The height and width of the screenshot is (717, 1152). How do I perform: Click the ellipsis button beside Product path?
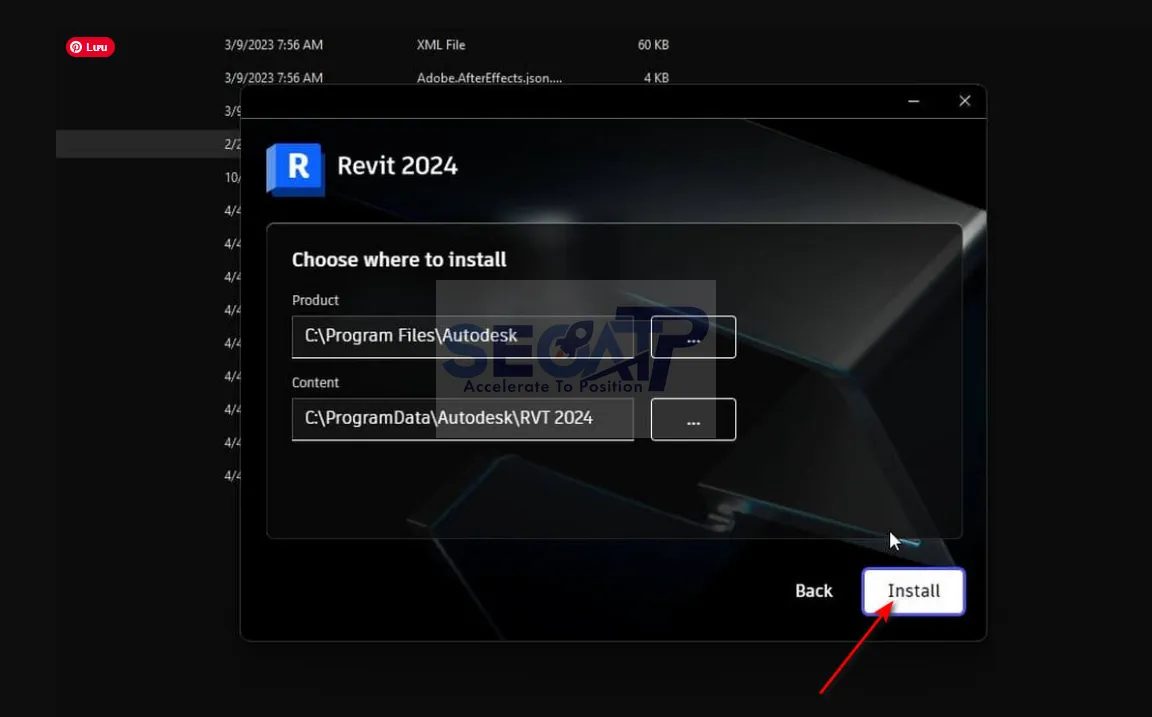point(693,337)
